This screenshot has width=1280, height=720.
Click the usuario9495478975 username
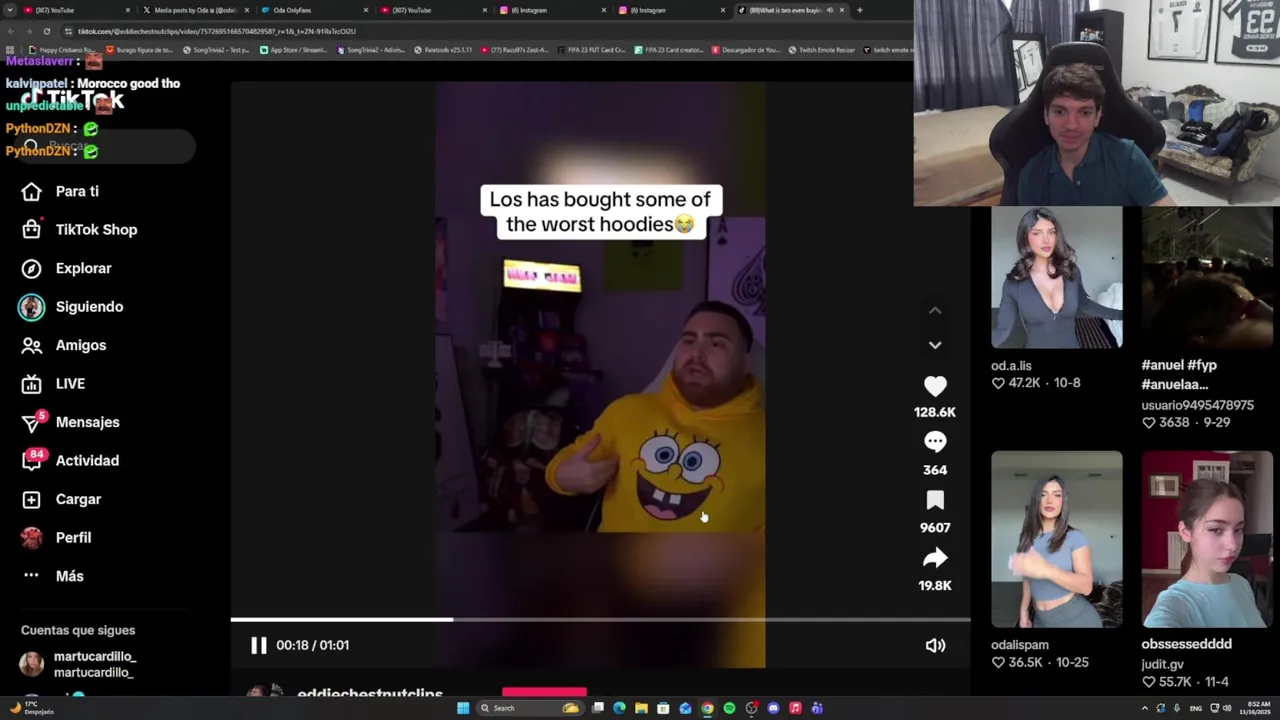[1198, 405]
